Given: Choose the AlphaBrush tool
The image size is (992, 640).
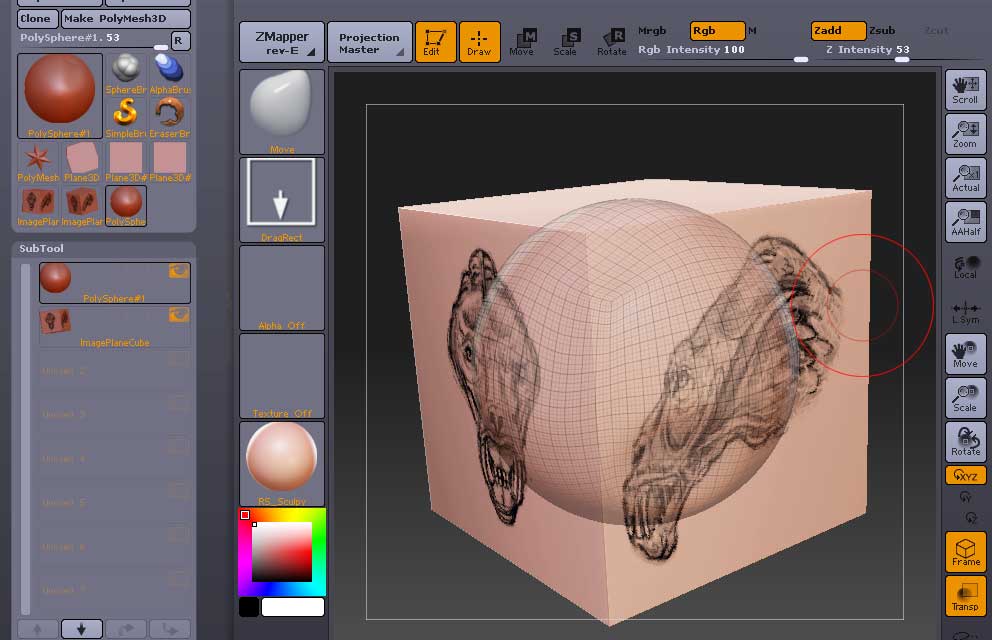Looking at the screenshot, I should click(x=170, y=74).
